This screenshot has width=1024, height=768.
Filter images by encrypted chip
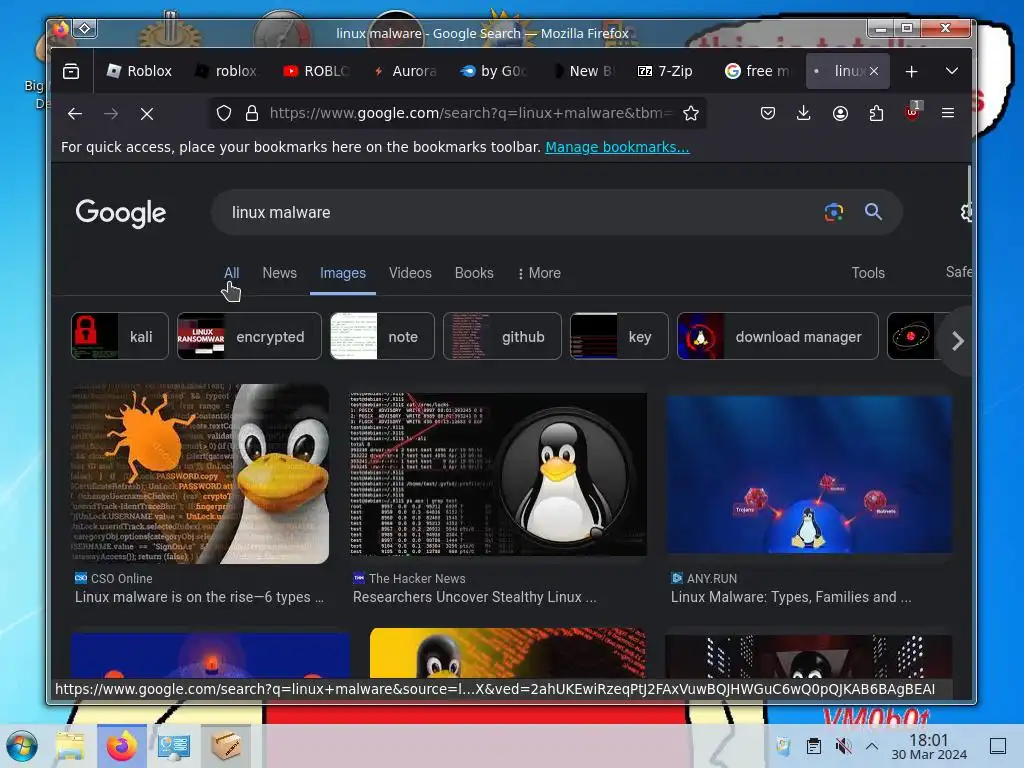click(x=249, y=336)
